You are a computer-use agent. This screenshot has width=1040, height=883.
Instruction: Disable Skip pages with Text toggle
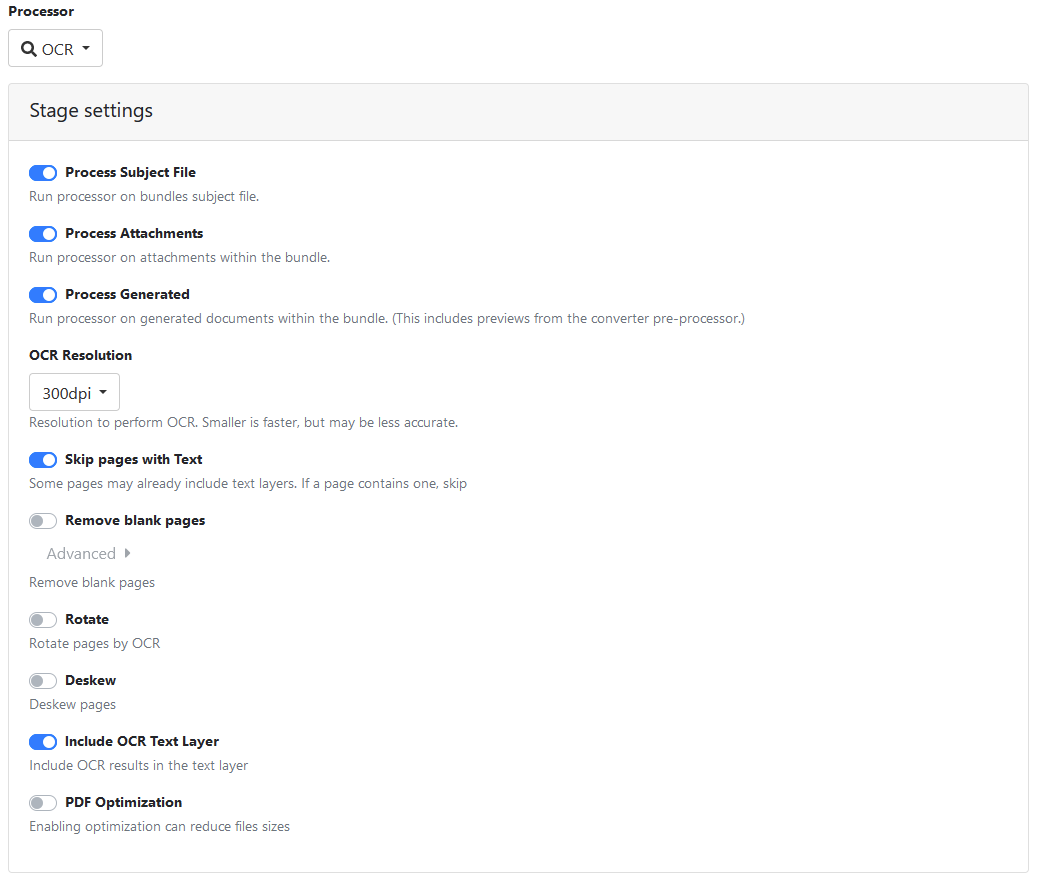click(43, 460)
